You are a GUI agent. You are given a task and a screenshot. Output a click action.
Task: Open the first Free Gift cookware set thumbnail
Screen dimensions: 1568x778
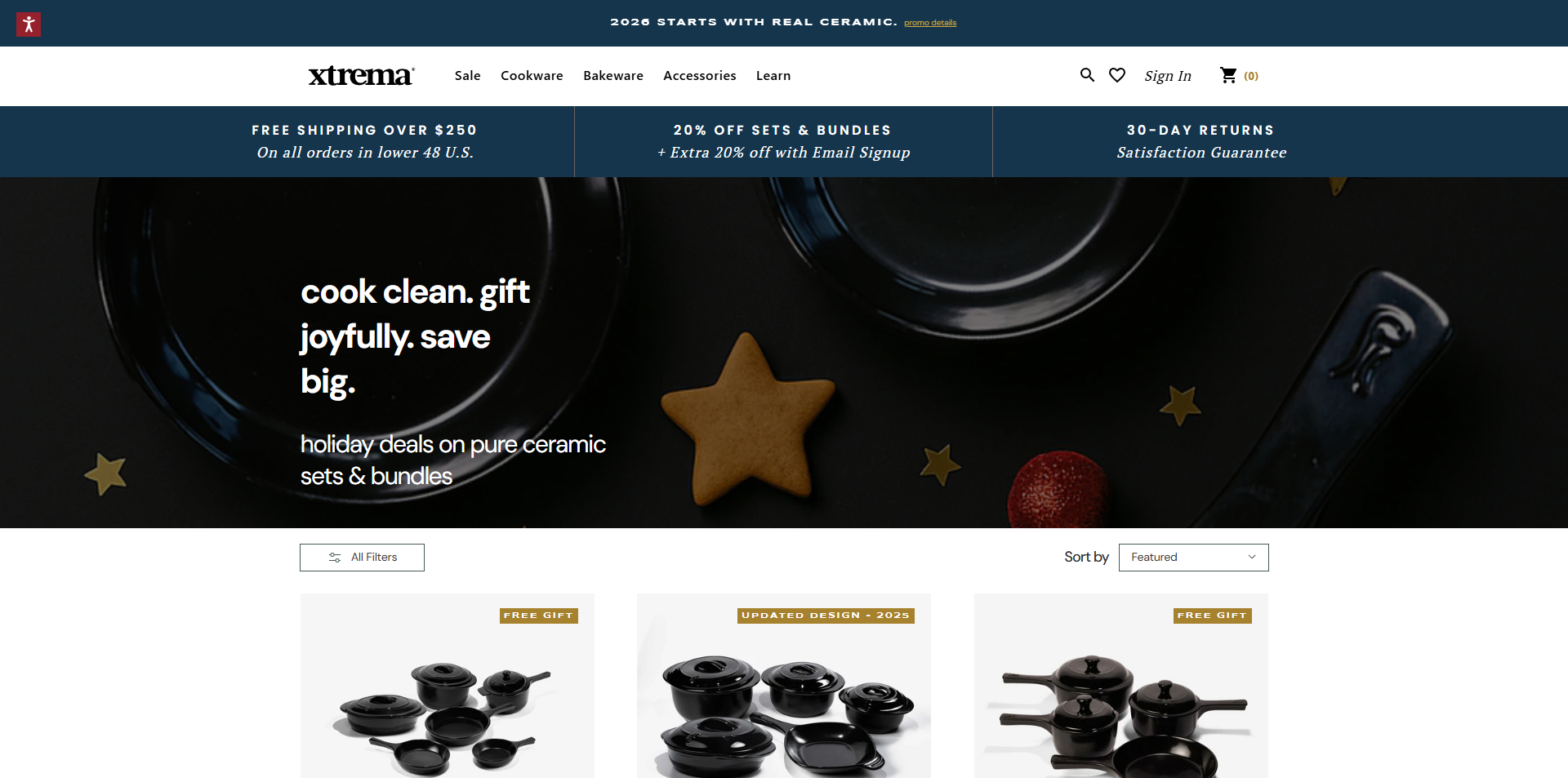click(448, 686)
